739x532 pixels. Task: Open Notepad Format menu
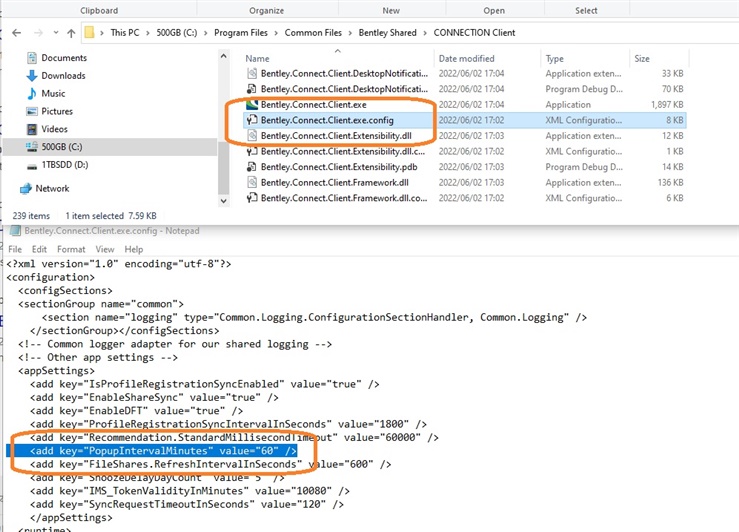coord(71,249)
